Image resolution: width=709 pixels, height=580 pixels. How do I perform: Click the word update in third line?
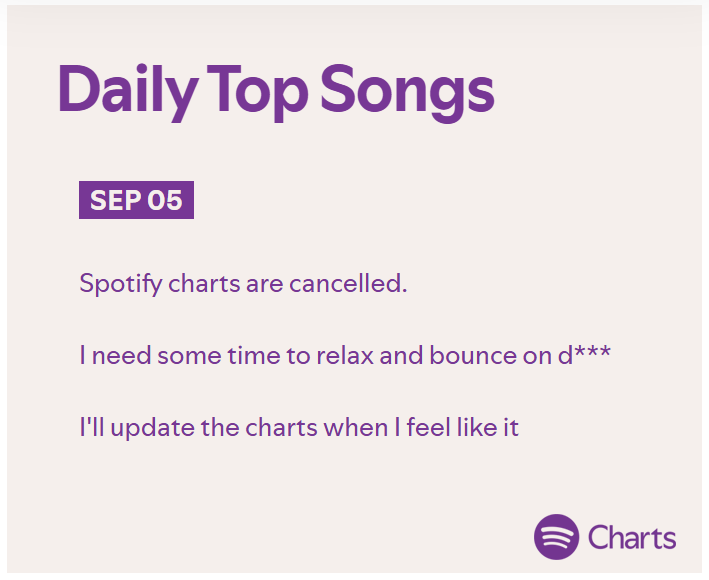pyautogui.click(x=152, y=428)
